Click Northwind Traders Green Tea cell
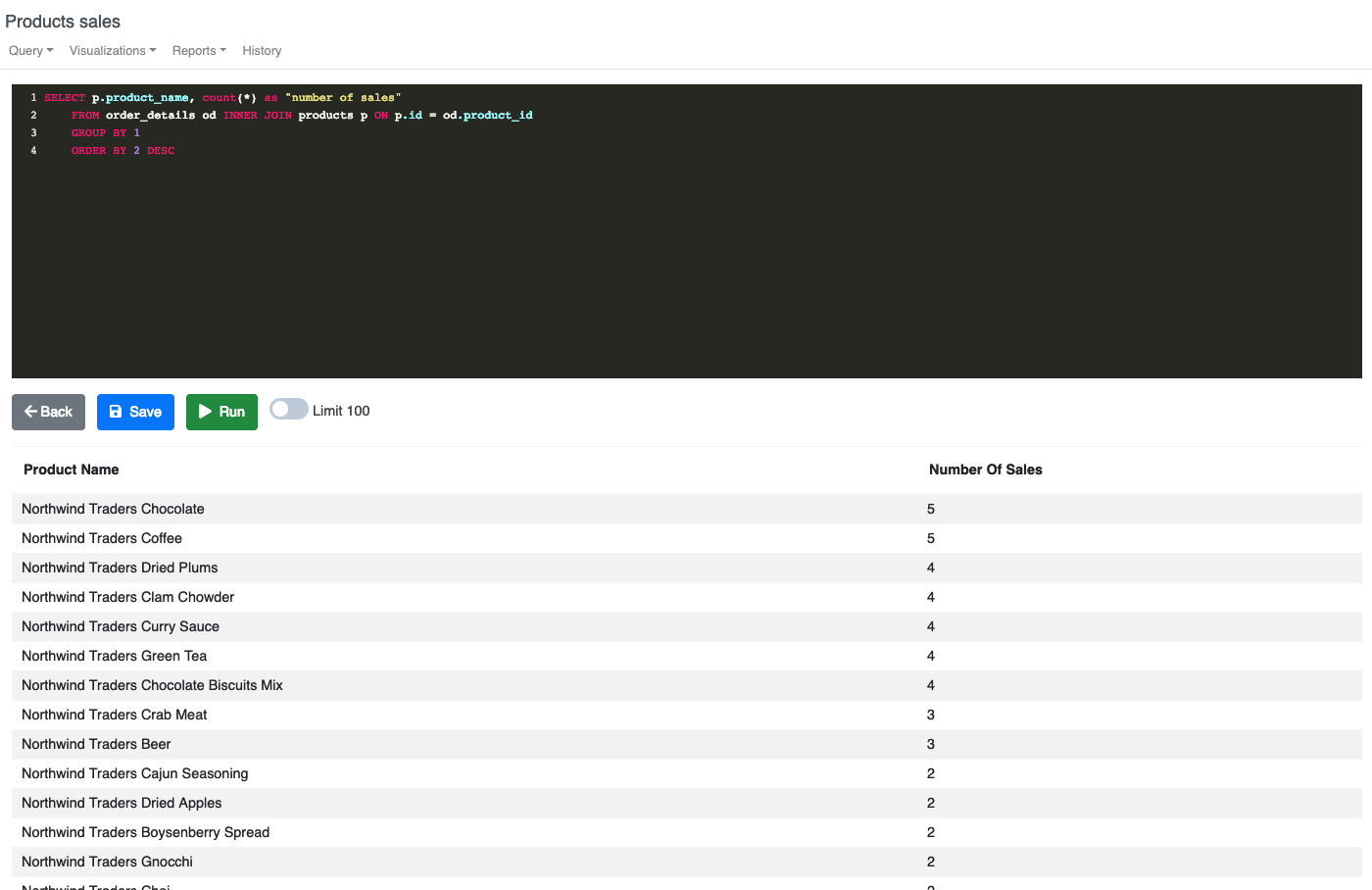The image size is (1372, 890). click(x=114, y=656)
